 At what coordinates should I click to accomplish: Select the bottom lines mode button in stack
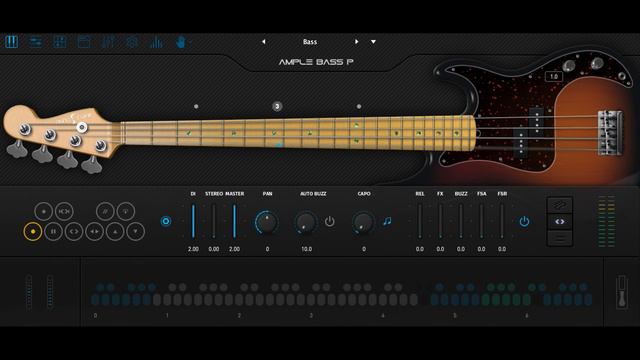560,238
